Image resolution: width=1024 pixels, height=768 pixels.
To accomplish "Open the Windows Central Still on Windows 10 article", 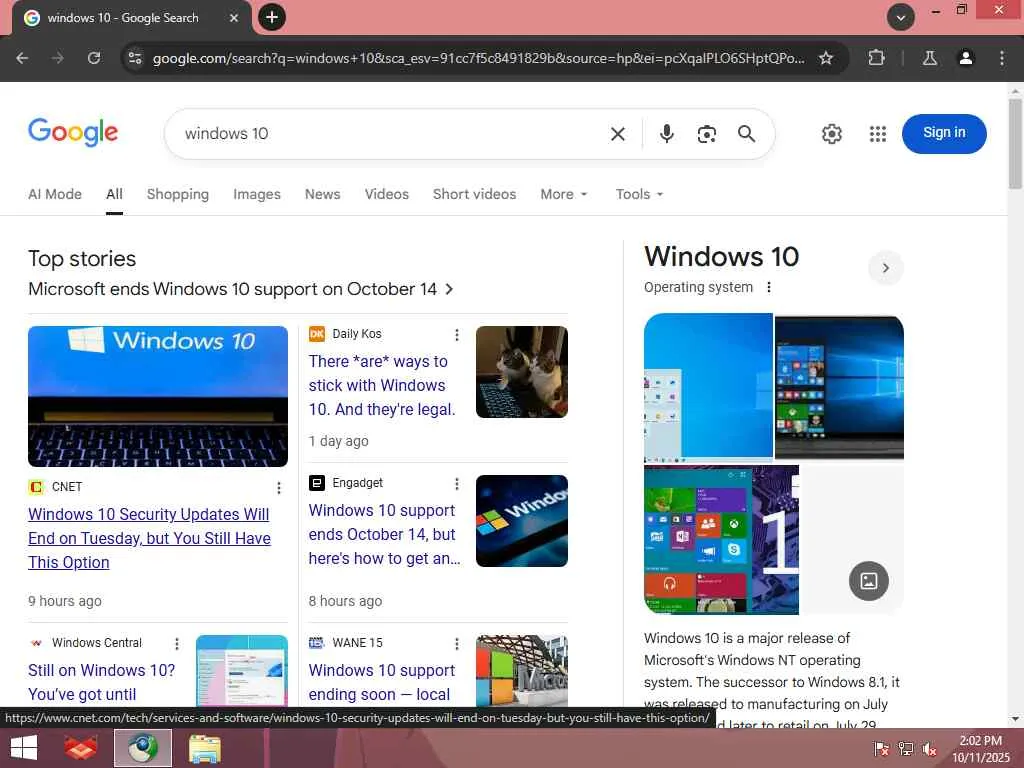I will [102, 682].
